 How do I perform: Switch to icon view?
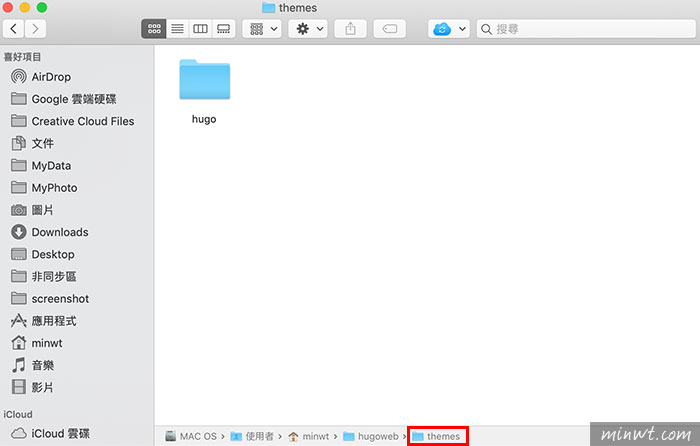pyautogui.click(x=154, y=29)
